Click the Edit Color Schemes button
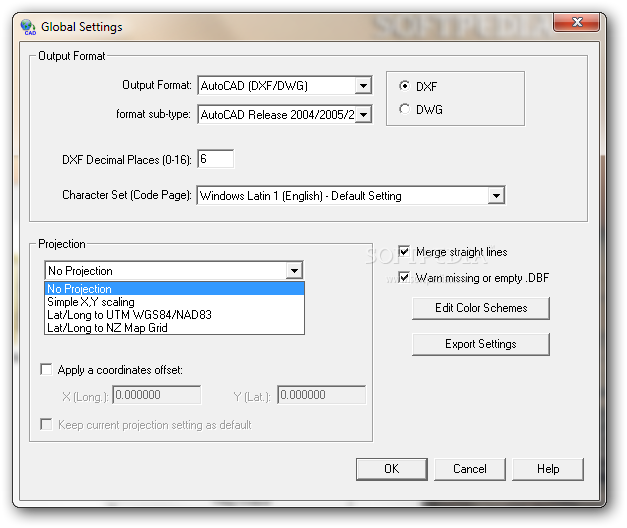Viewport: 627px width, 528px height. (x=481, y=308)
